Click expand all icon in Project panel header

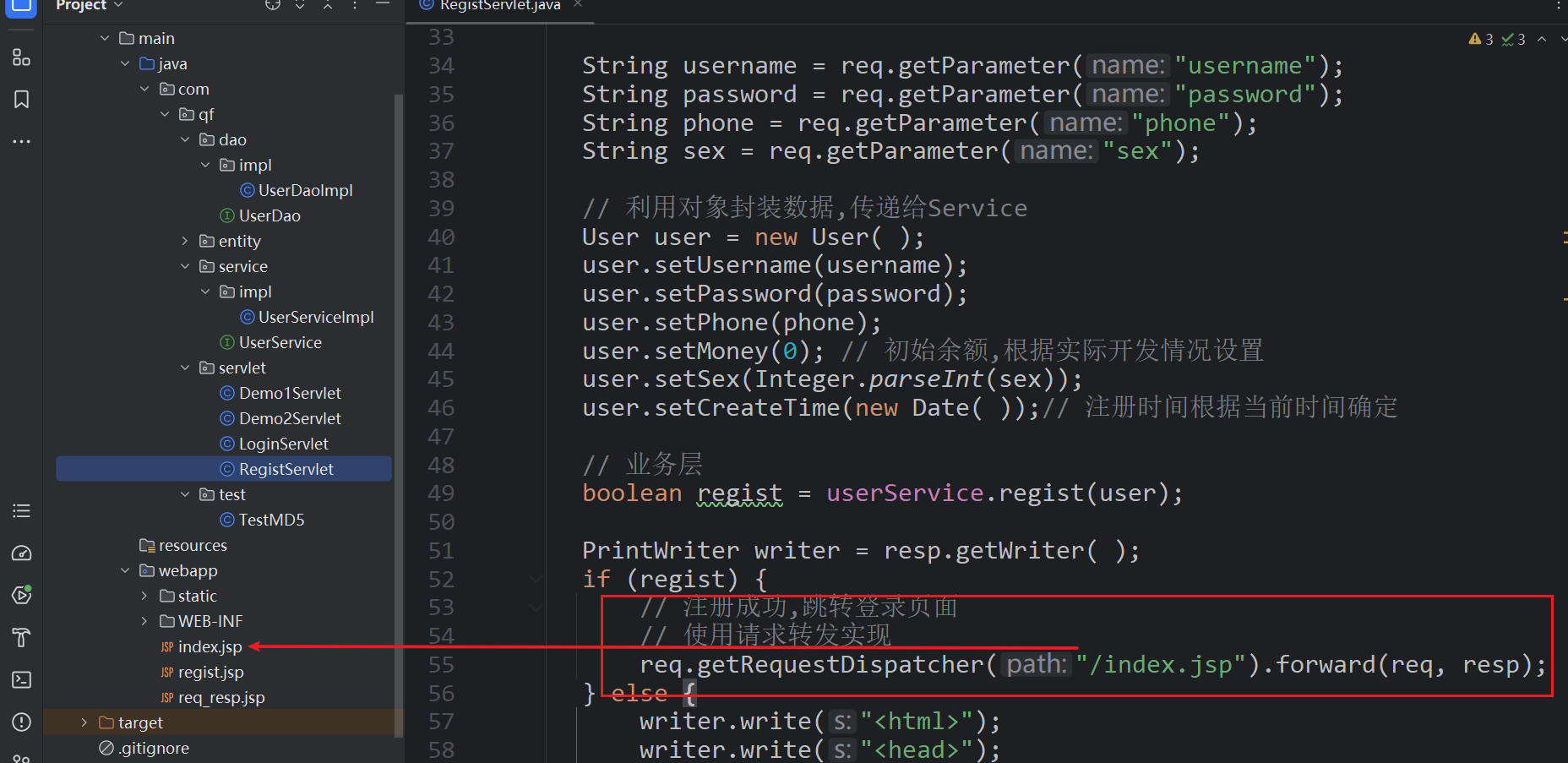300,5
